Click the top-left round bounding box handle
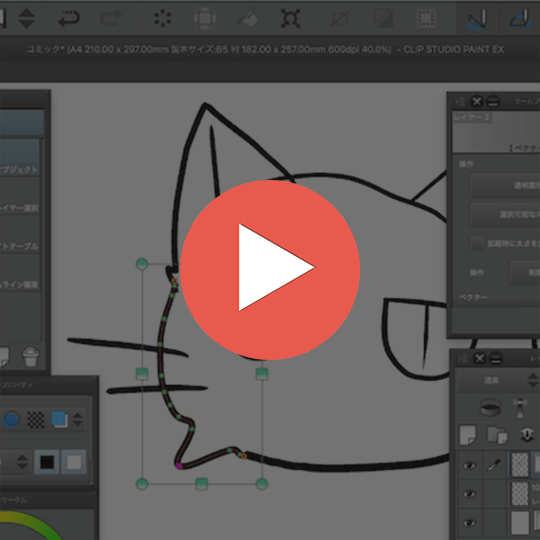 tap(142, 264)
